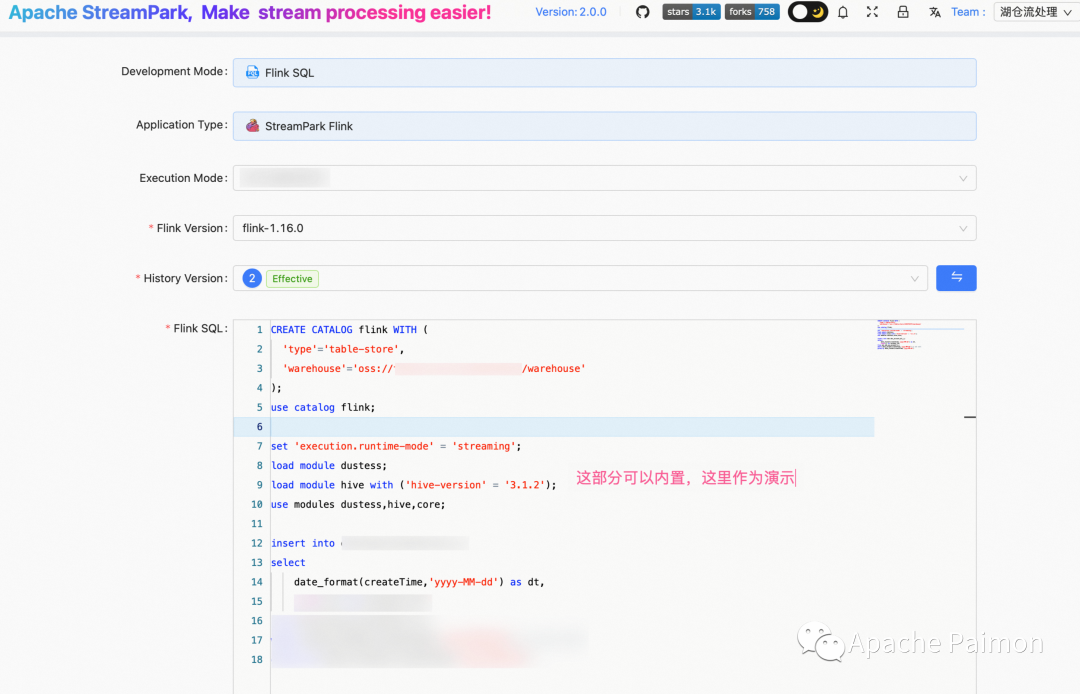Place the cursor on empty line 6
Screen dimensions: 1080x694
pos(572,427)
